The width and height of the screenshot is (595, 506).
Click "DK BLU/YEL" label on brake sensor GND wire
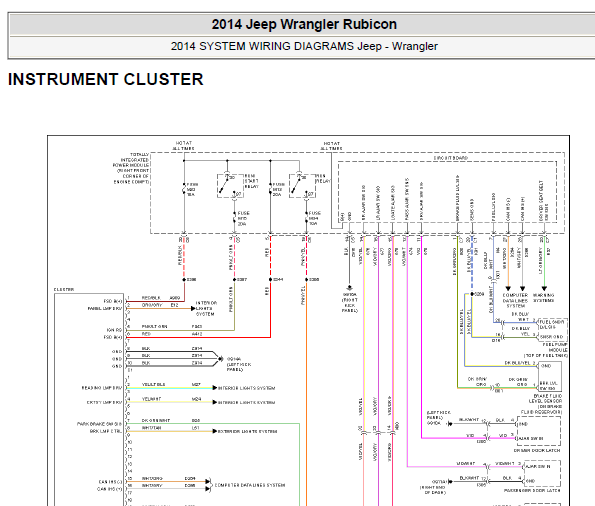click(x=517, y=363)
